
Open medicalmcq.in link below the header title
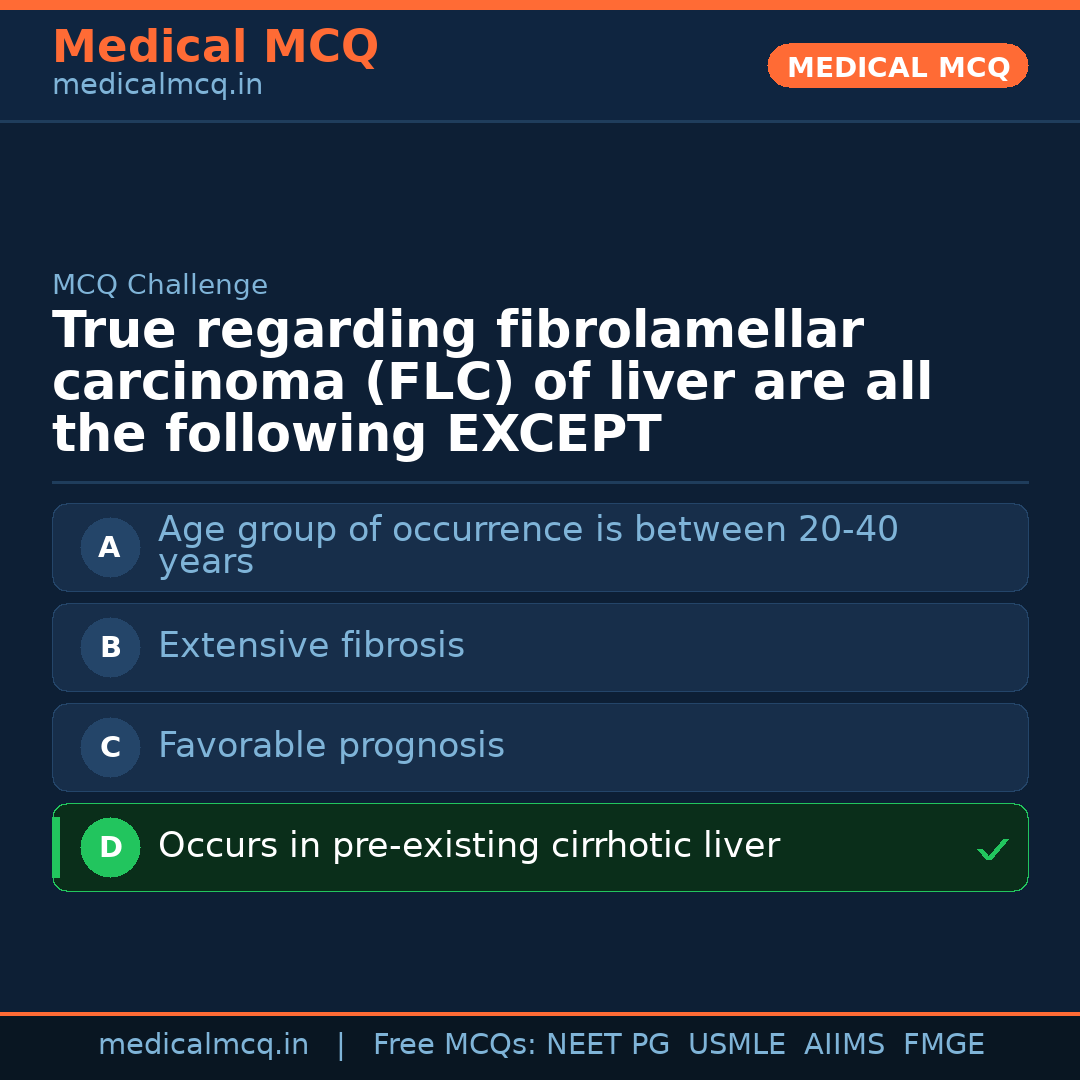(157, 85)
